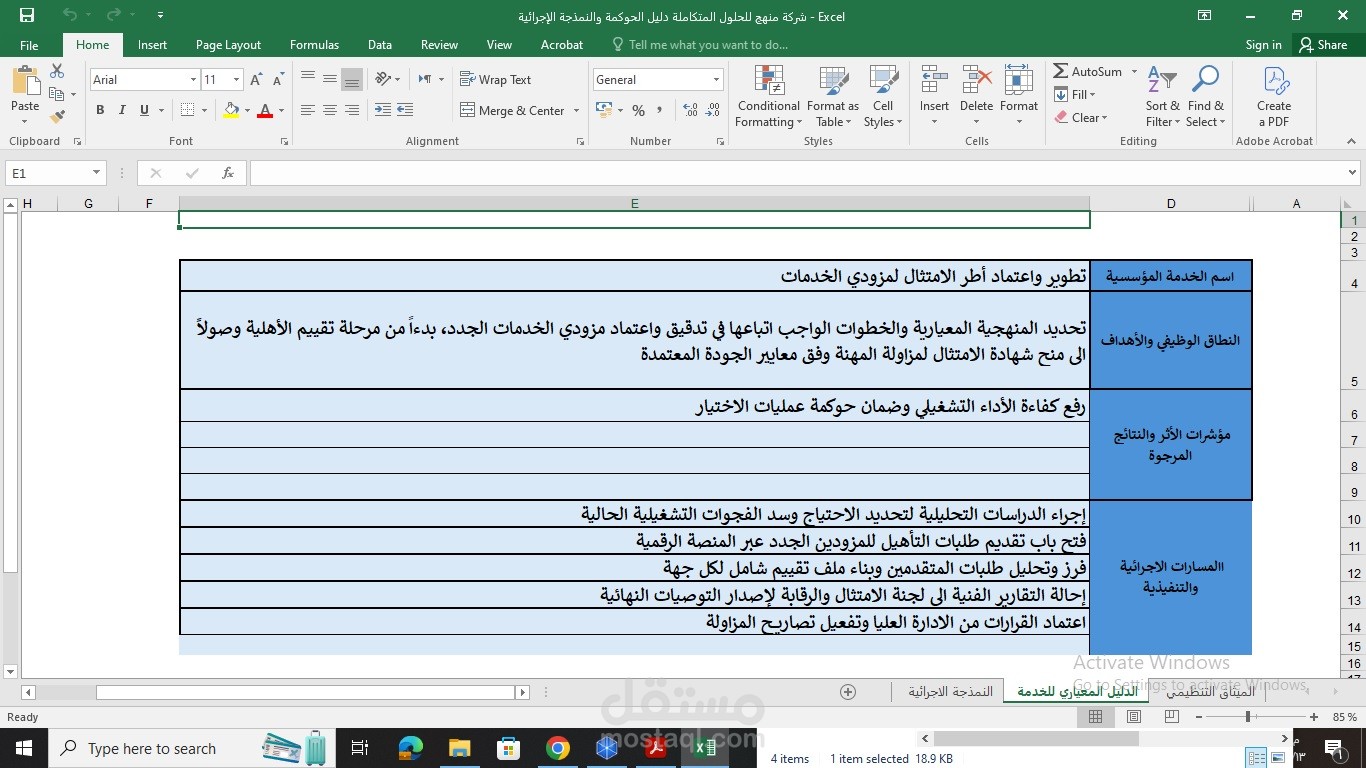1366x768 pixels.
Task: Select the Sort & Filter tool
Action: pyautogui.click(x=1160, y=97)
